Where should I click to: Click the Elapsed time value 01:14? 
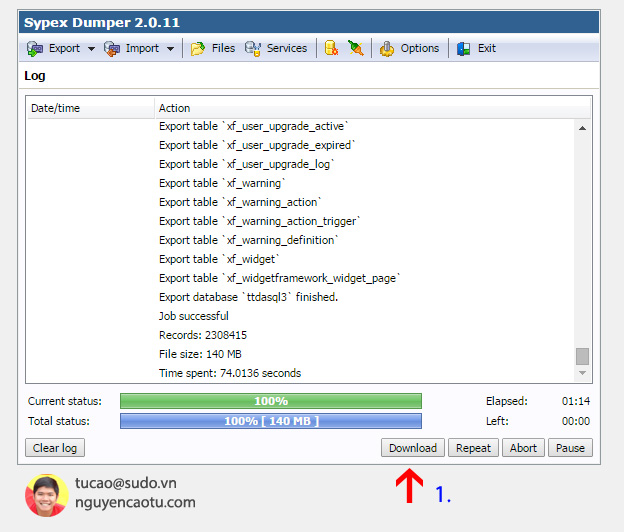[575, 401]
